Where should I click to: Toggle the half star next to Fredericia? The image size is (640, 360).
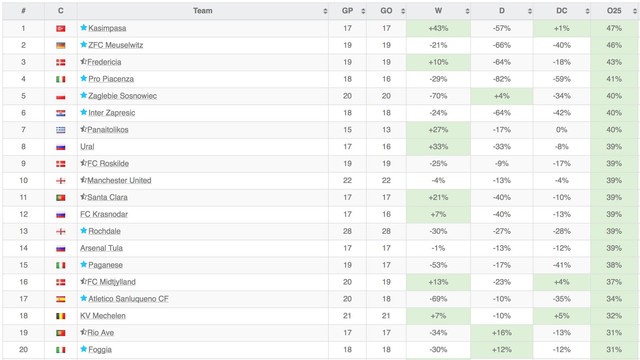pyautogui.click(x=83, y=62)
